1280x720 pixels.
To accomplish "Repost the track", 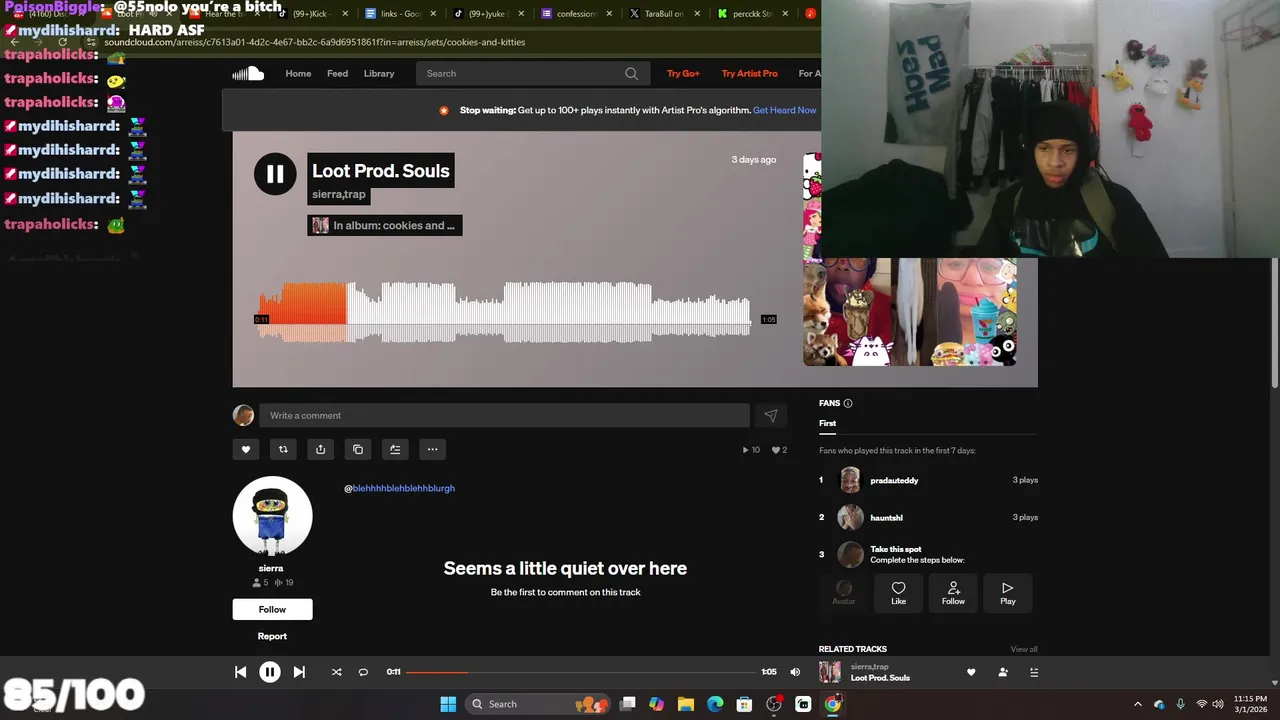I will [x=283, y=449].
